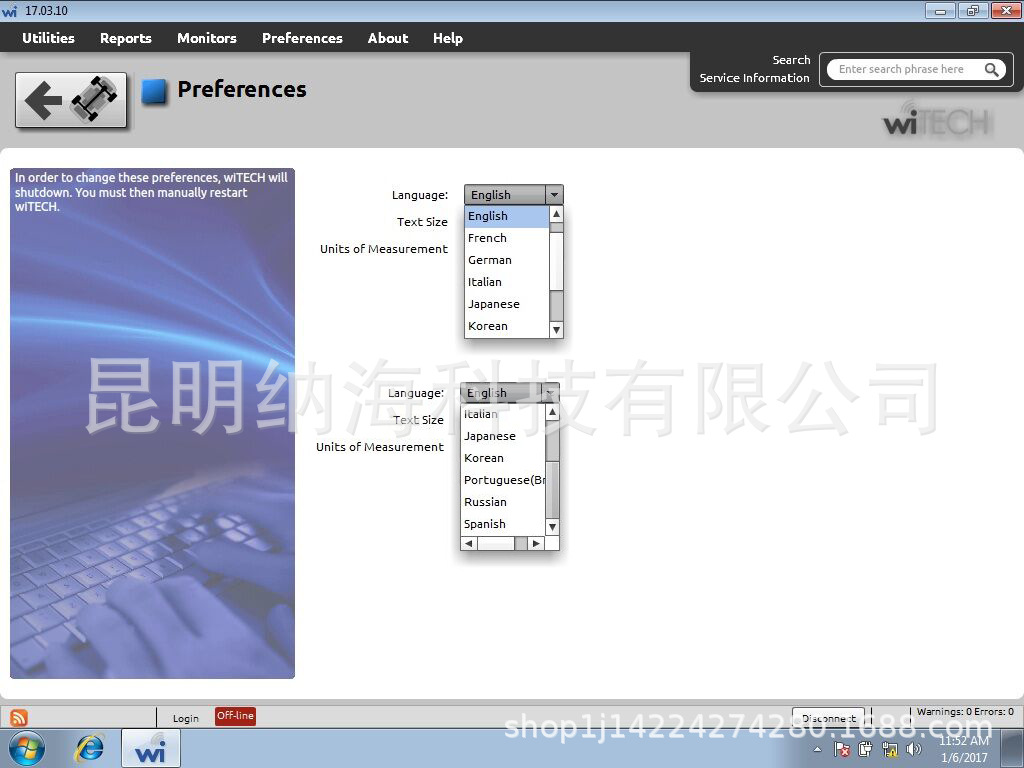Launch Internet Explorer from the taskbar

click(89, 748)
